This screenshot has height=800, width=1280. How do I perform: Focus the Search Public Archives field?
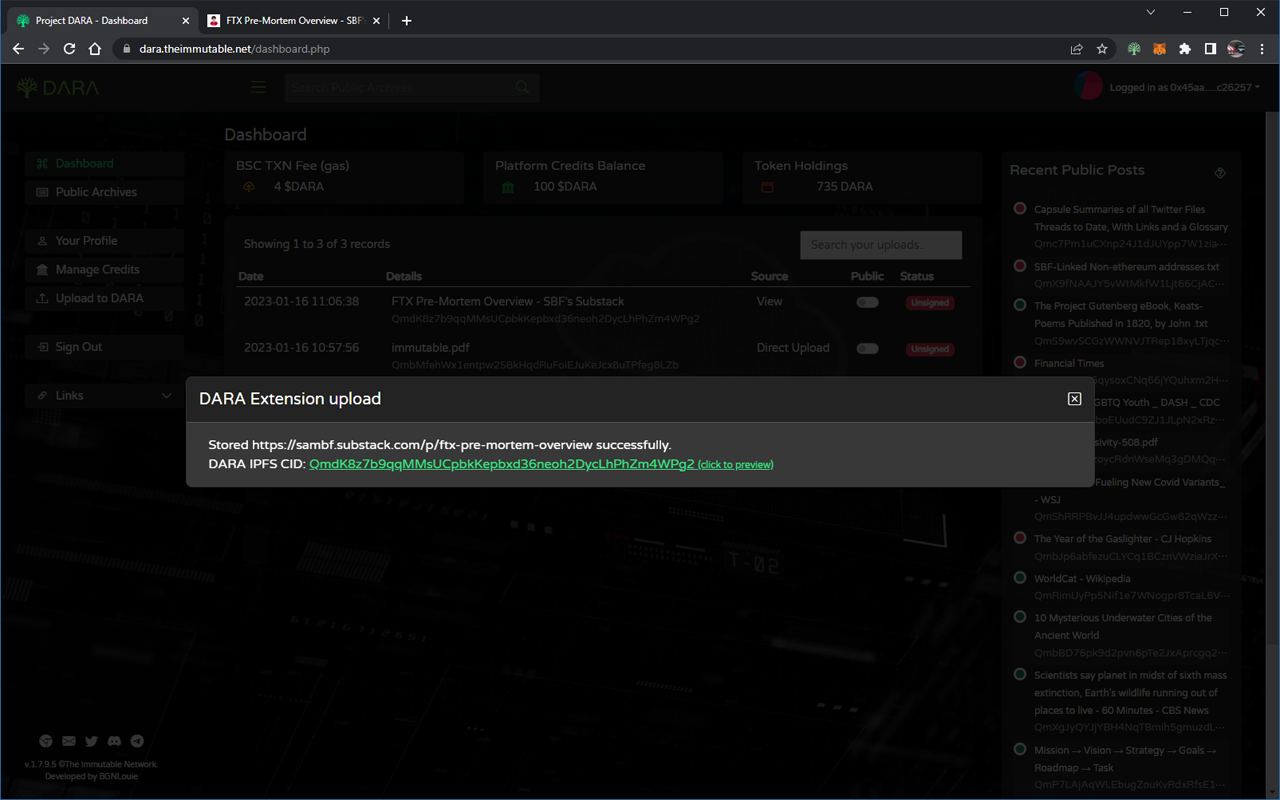pos(400,88)
